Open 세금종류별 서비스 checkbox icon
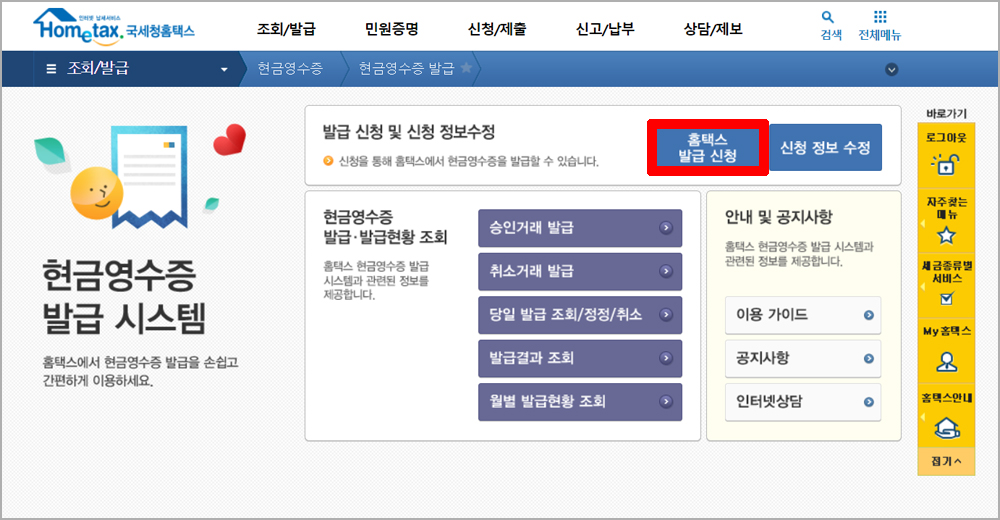The image size is (1000, 520). (x=947, y=298)
